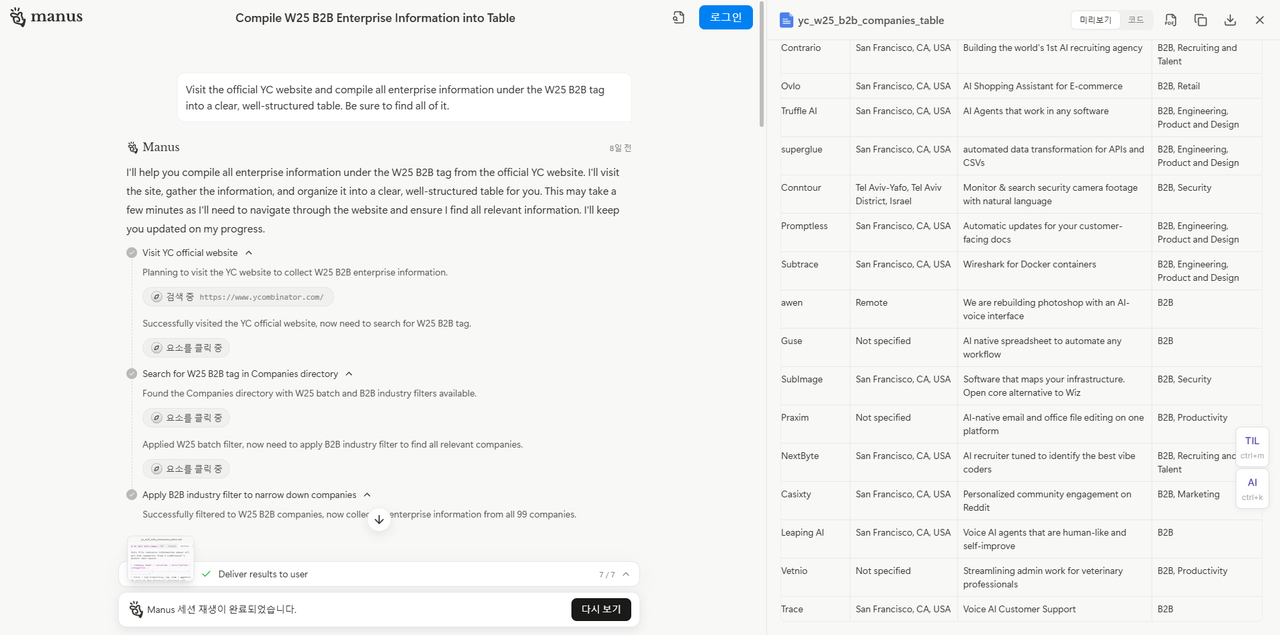The width and height of the screenshot is (1280, 635).
Task: Open the TIL floating shortcut
Action: [x=1252, y=446]
